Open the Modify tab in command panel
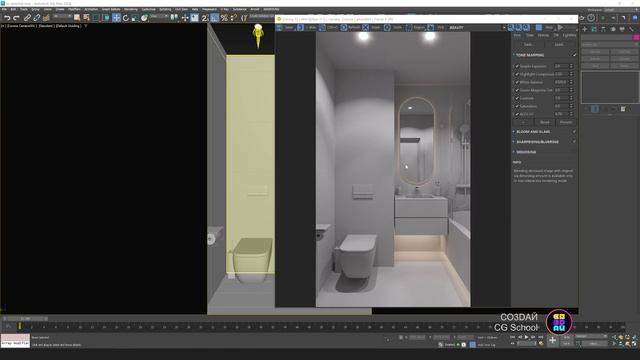The image size is (640, 360). 594,29
